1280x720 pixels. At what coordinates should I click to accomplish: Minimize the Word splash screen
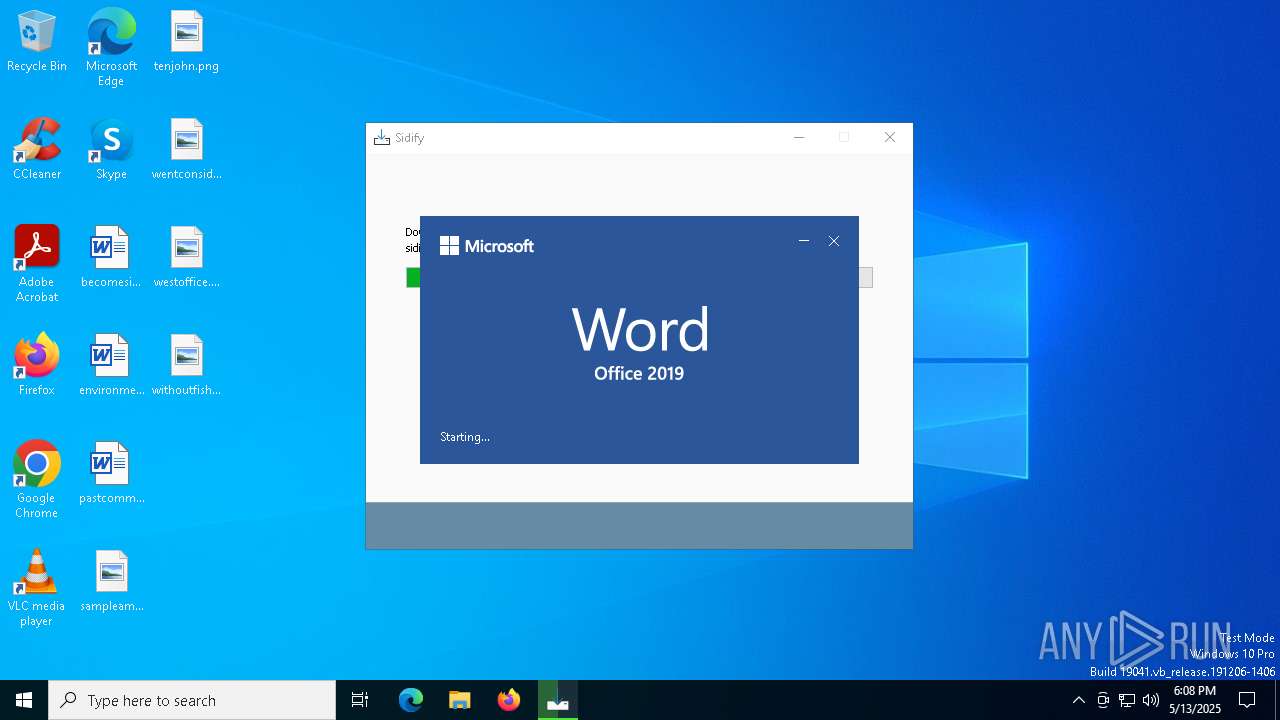804,241
